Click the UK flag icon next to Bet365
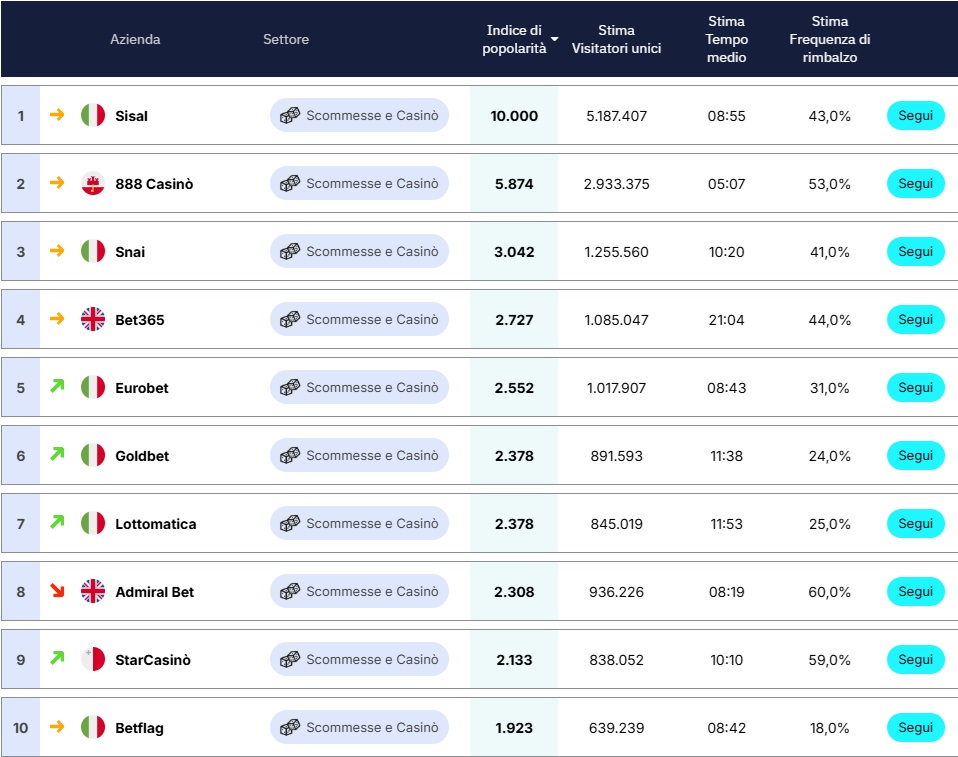The image size is (958, 757). [x=93, y=320]
